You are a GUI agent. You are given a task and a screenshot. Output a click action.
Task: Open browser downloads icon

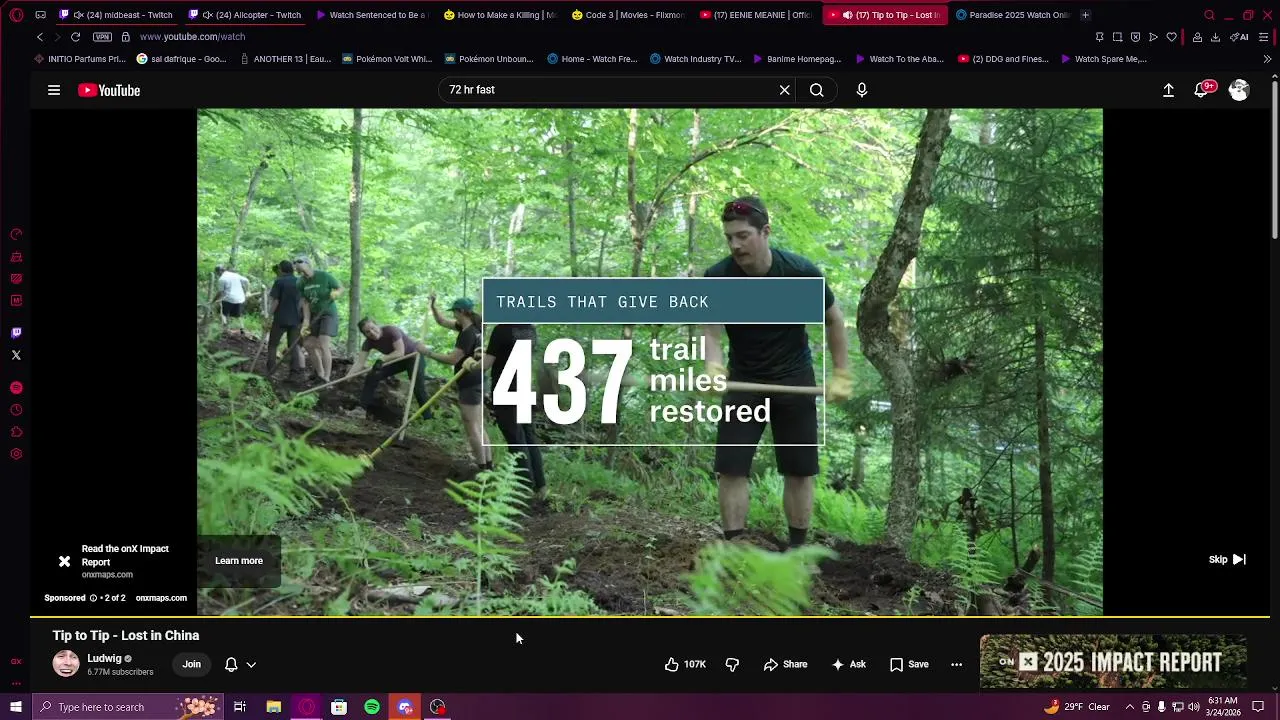coord(1215,37)
